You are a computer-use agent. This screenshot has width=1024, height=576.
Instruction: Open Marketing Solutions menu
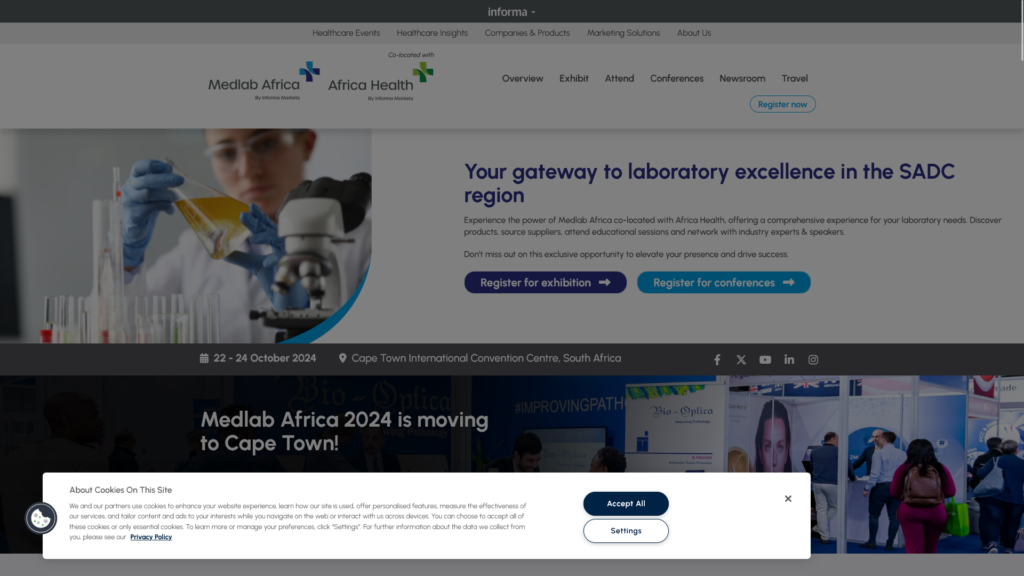(x=624, y=33)
